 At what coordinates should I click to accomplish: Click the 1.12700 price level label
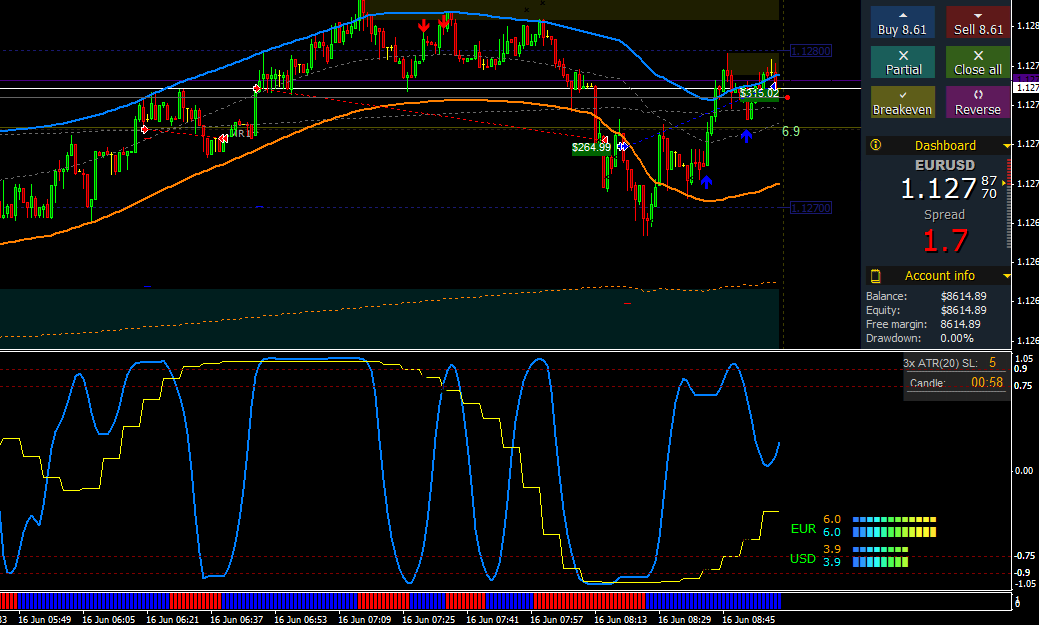click(811, 208)
